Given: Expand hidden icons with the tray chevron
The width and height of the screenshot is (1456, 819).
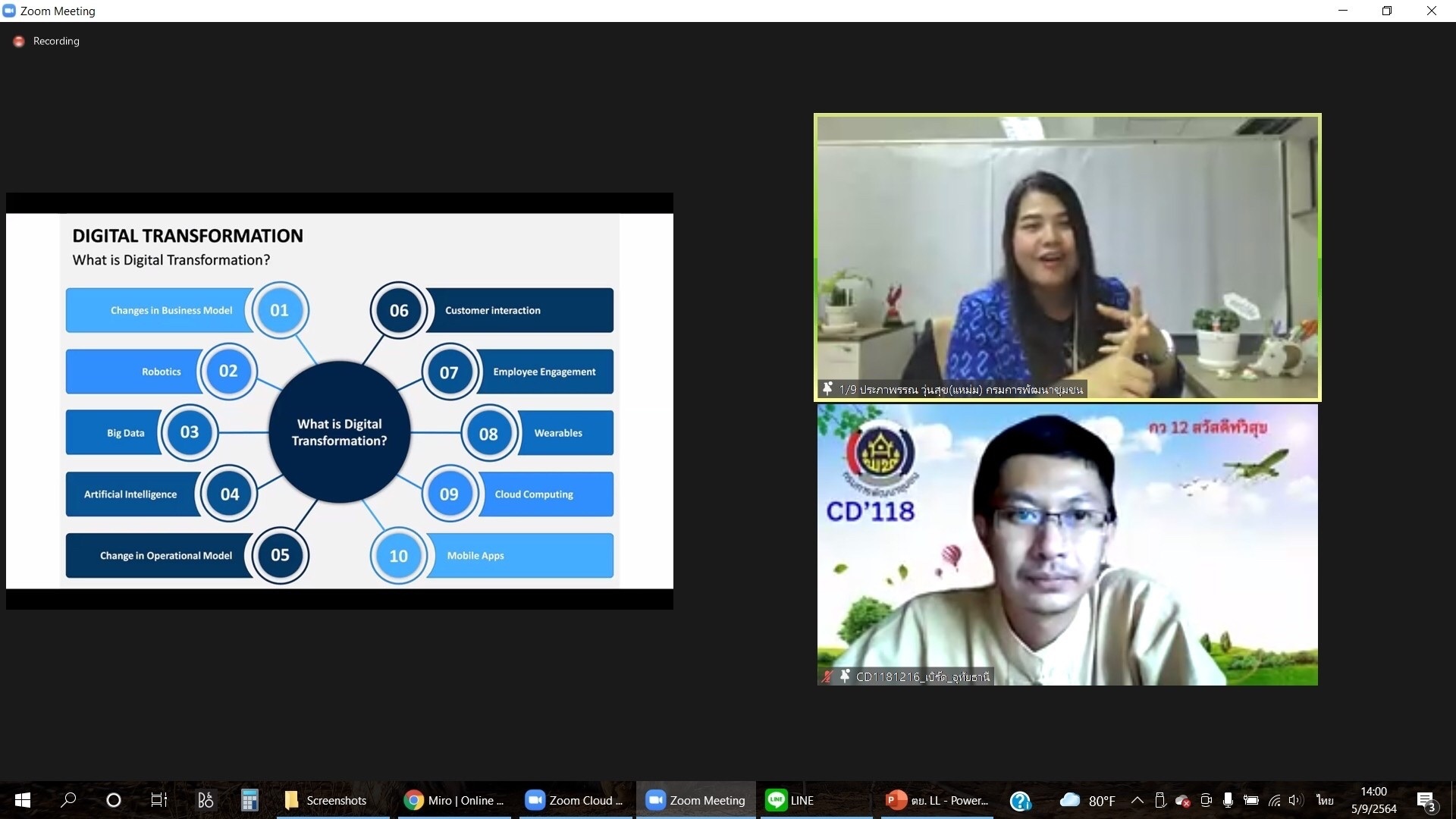Looking at the screenshot, I should pyautogui.click(x=1137, y=799).
